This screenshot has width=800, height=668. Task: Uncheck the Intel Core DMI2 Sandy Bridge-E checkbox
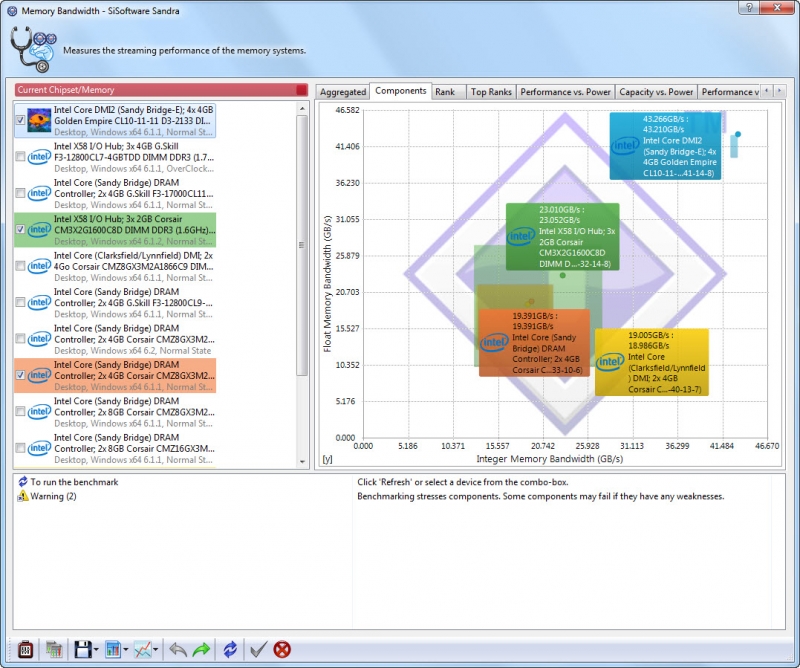coord(20,120)
